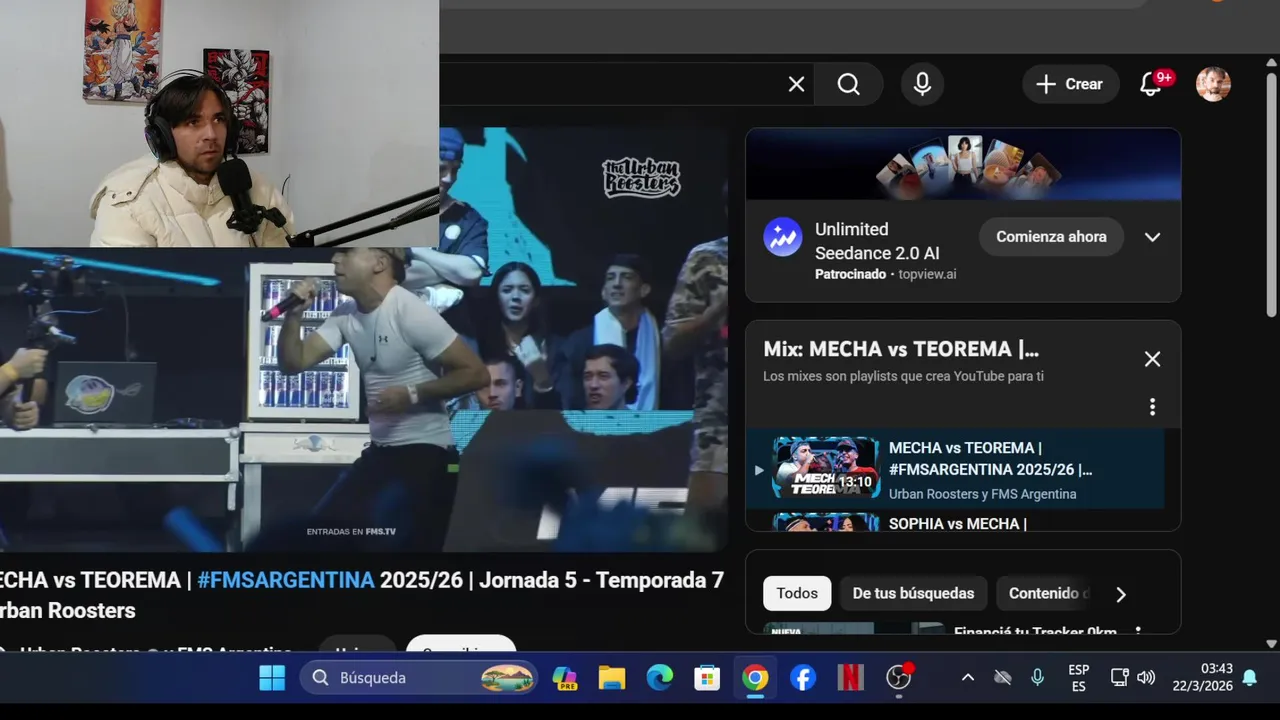Open the volume speaker tray icon

[x=1146, y=678]
